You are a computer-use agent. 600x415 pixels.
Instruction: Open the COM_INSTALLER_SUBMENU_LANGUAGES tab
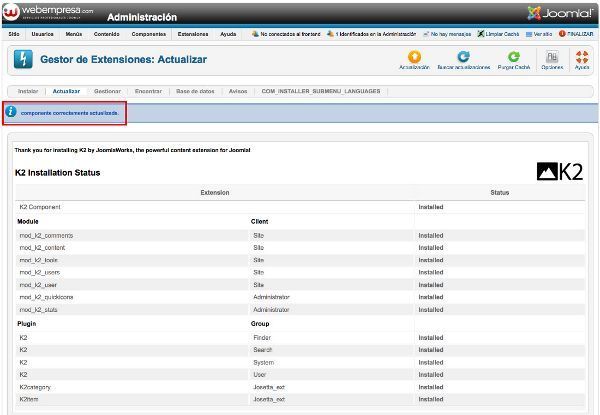pos(321,91)
